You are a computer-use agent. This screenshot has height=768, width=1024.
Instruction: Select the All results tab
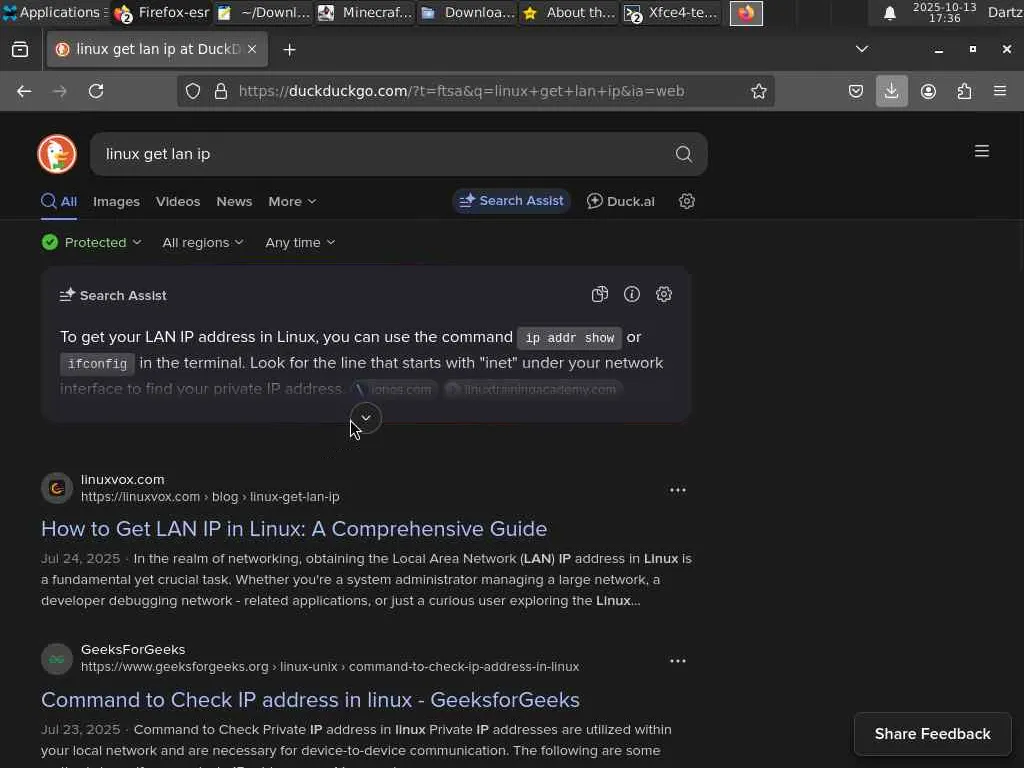coord(59,202)
